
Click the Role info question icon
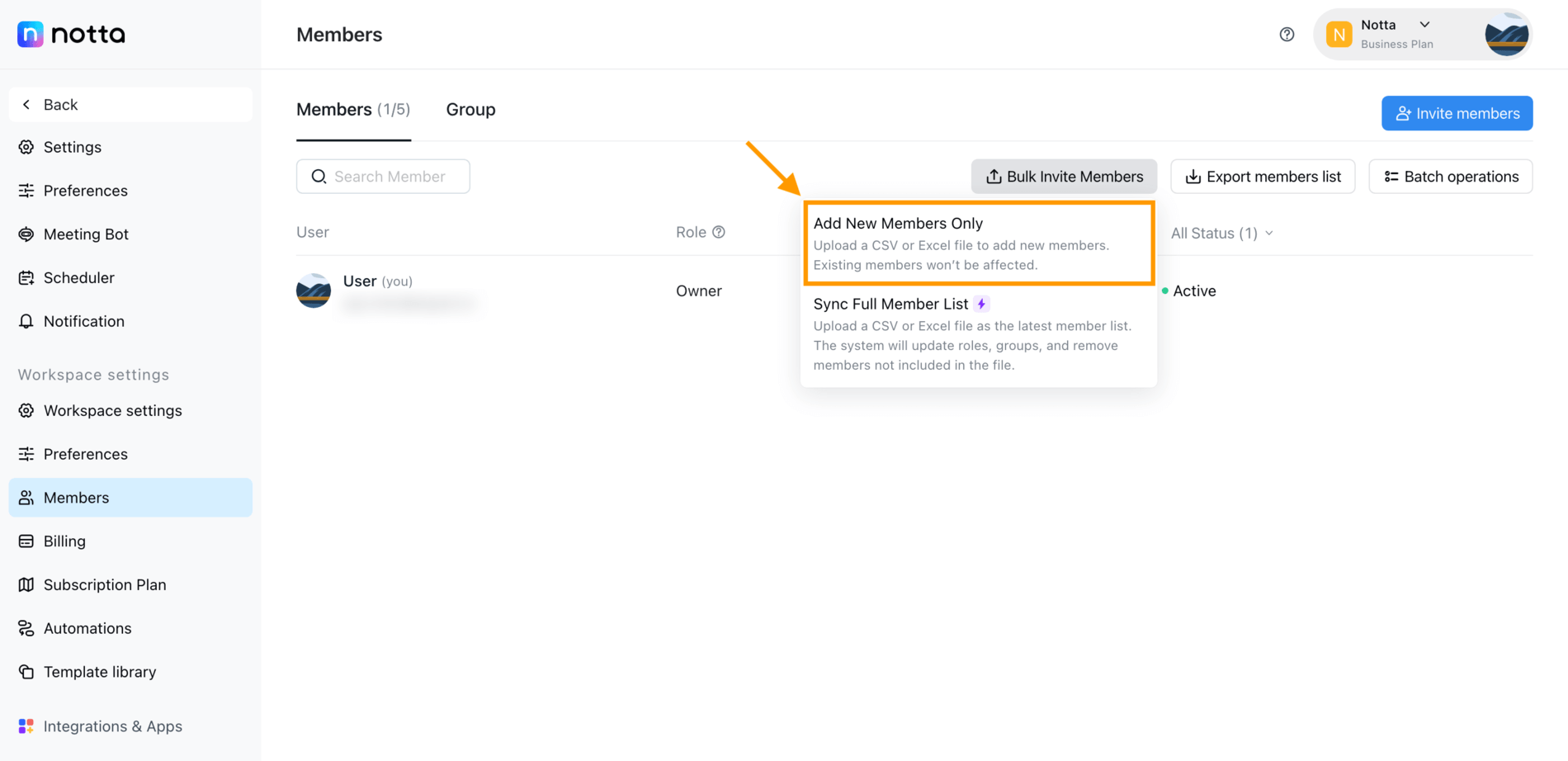tap(719, 232)
